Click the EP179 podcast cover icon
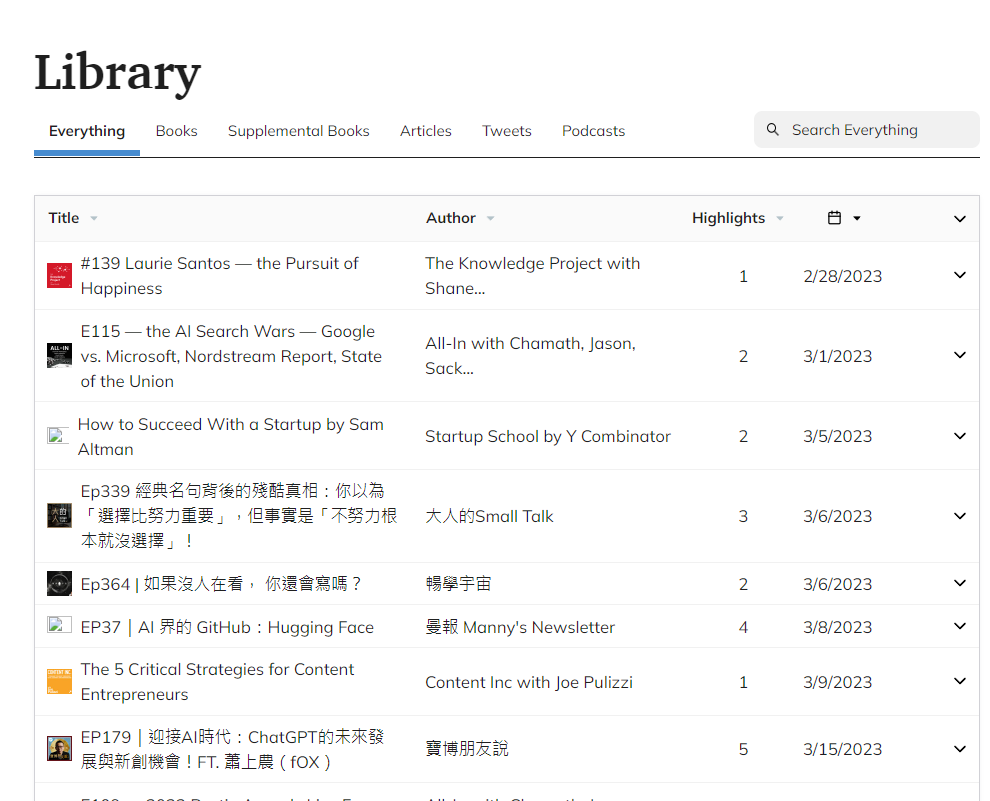990x801 pixels. [59, 749]
